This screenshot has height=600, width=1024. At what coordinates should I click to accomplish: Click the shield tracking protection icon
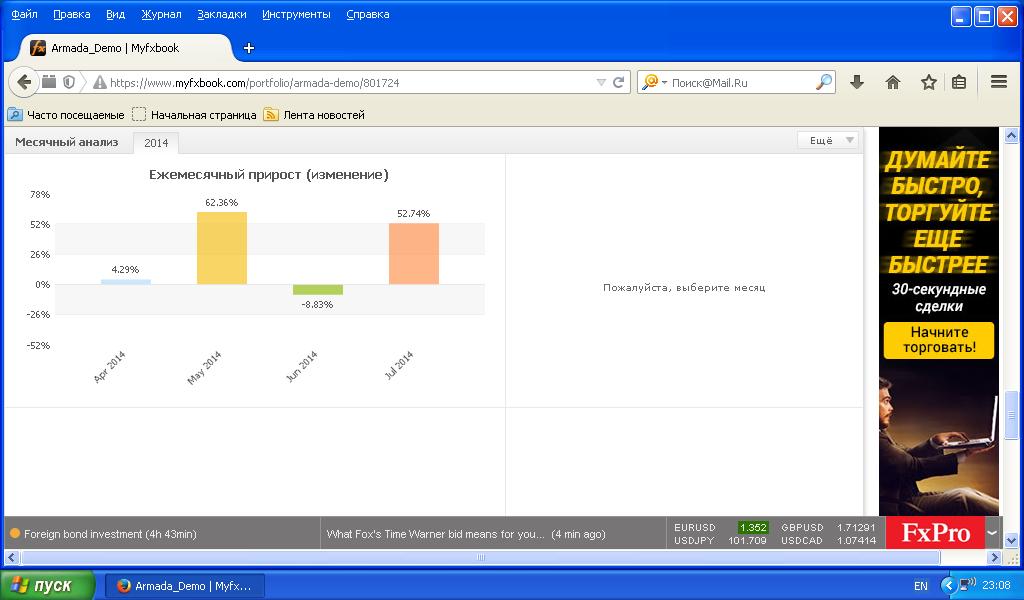(69, 82)
